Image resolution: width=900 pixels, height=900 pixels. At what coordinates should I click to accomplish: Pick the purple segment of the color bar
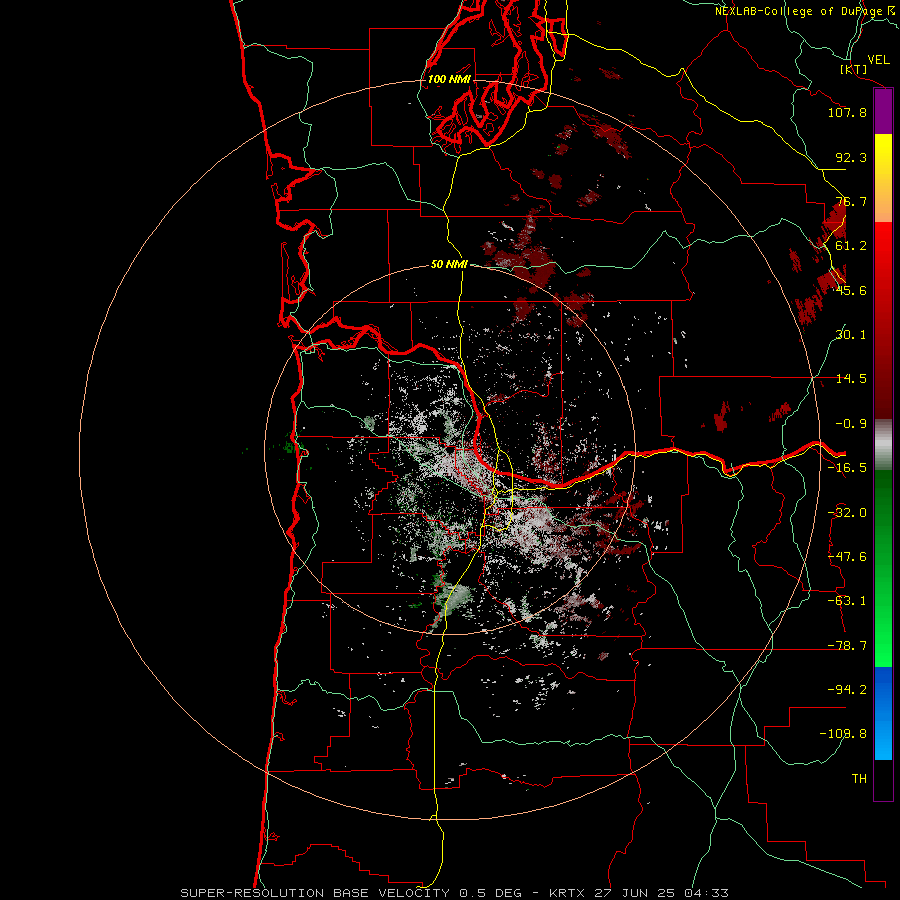click(883, 112)
